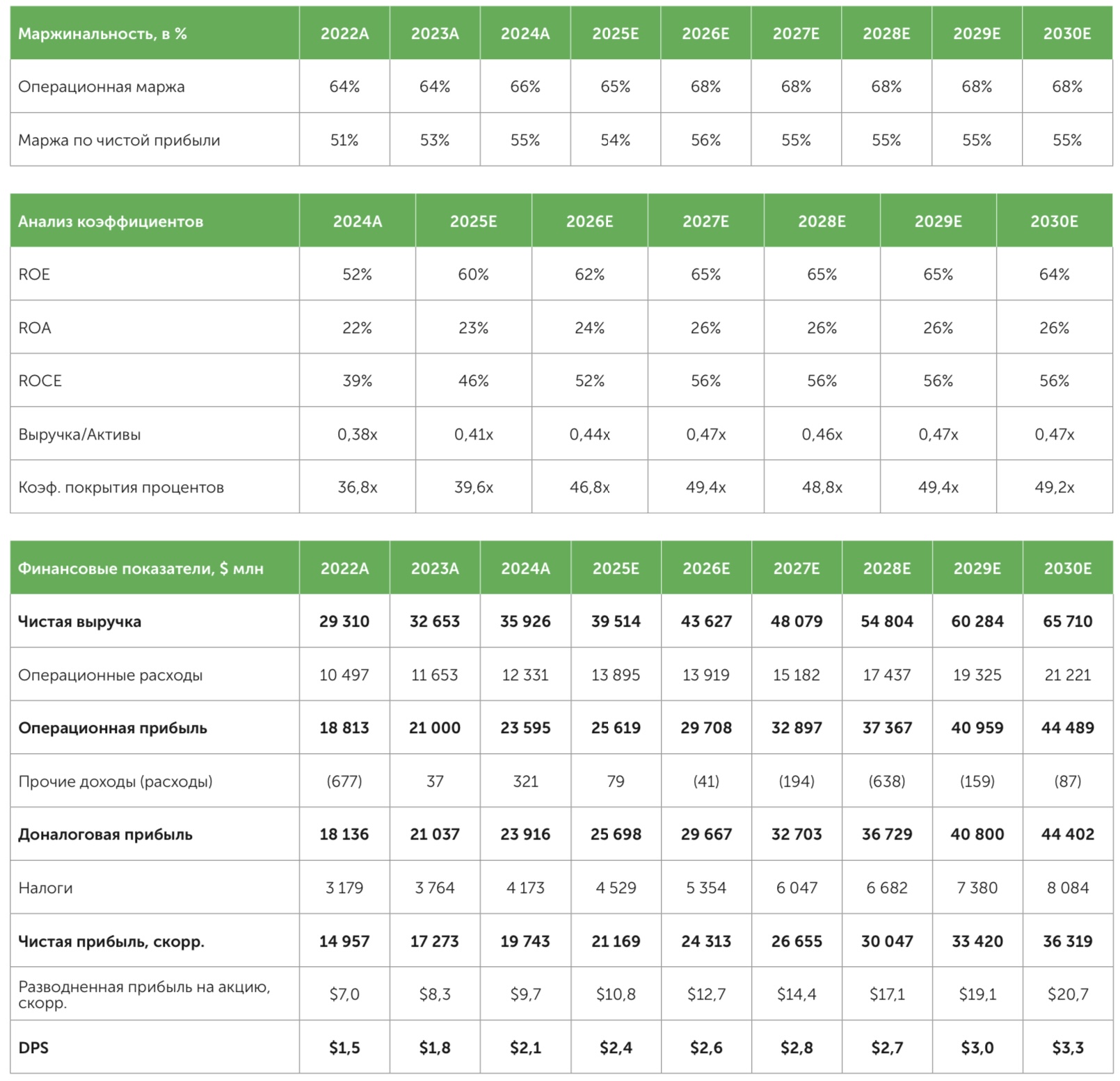Select the "Налоги" row label

pyautogui.click(x=45, y=888)
